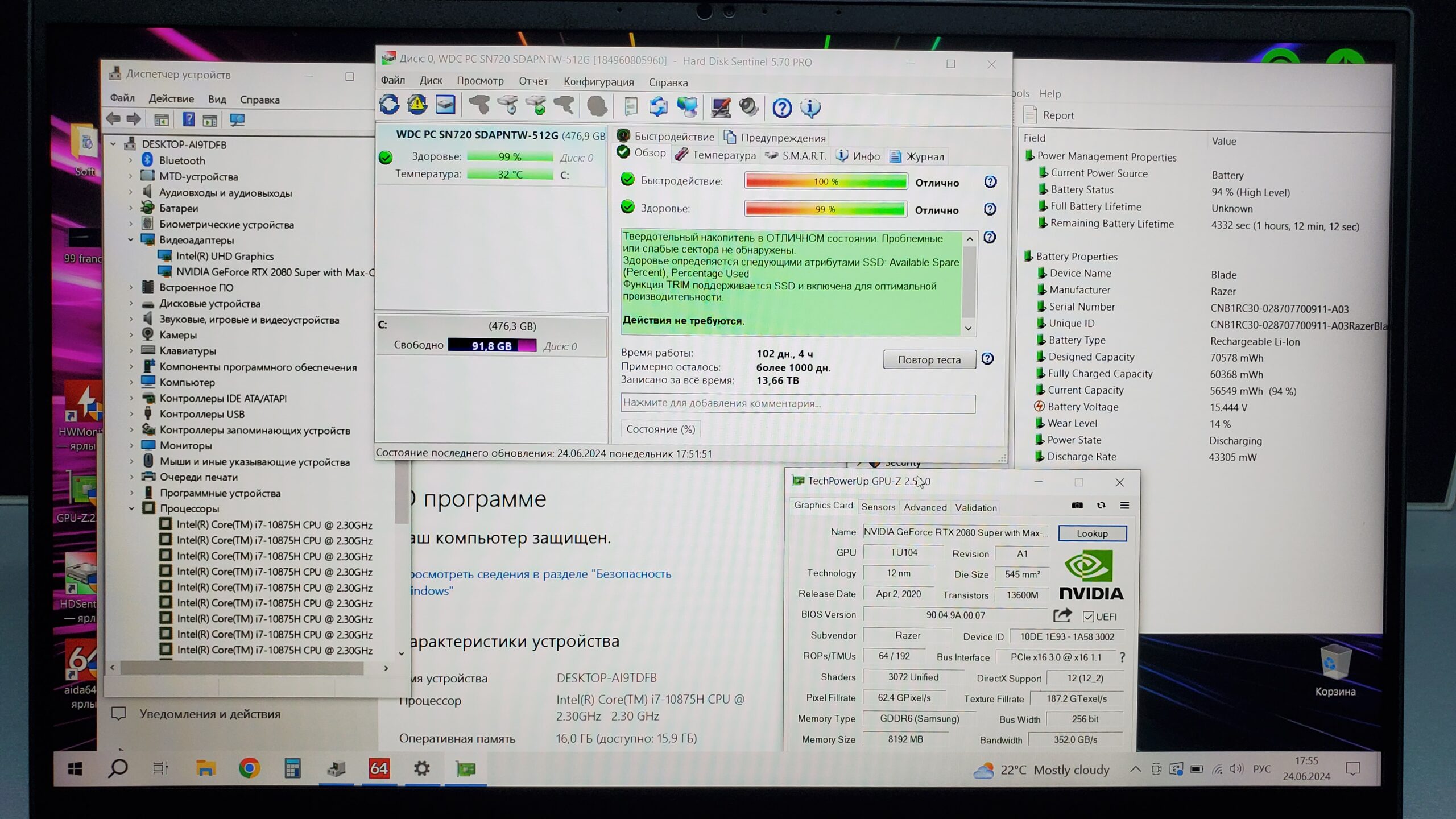Click the blue help question-mark toolbar icon
This screenshot has width=1456, height=819.
[782, 107]
